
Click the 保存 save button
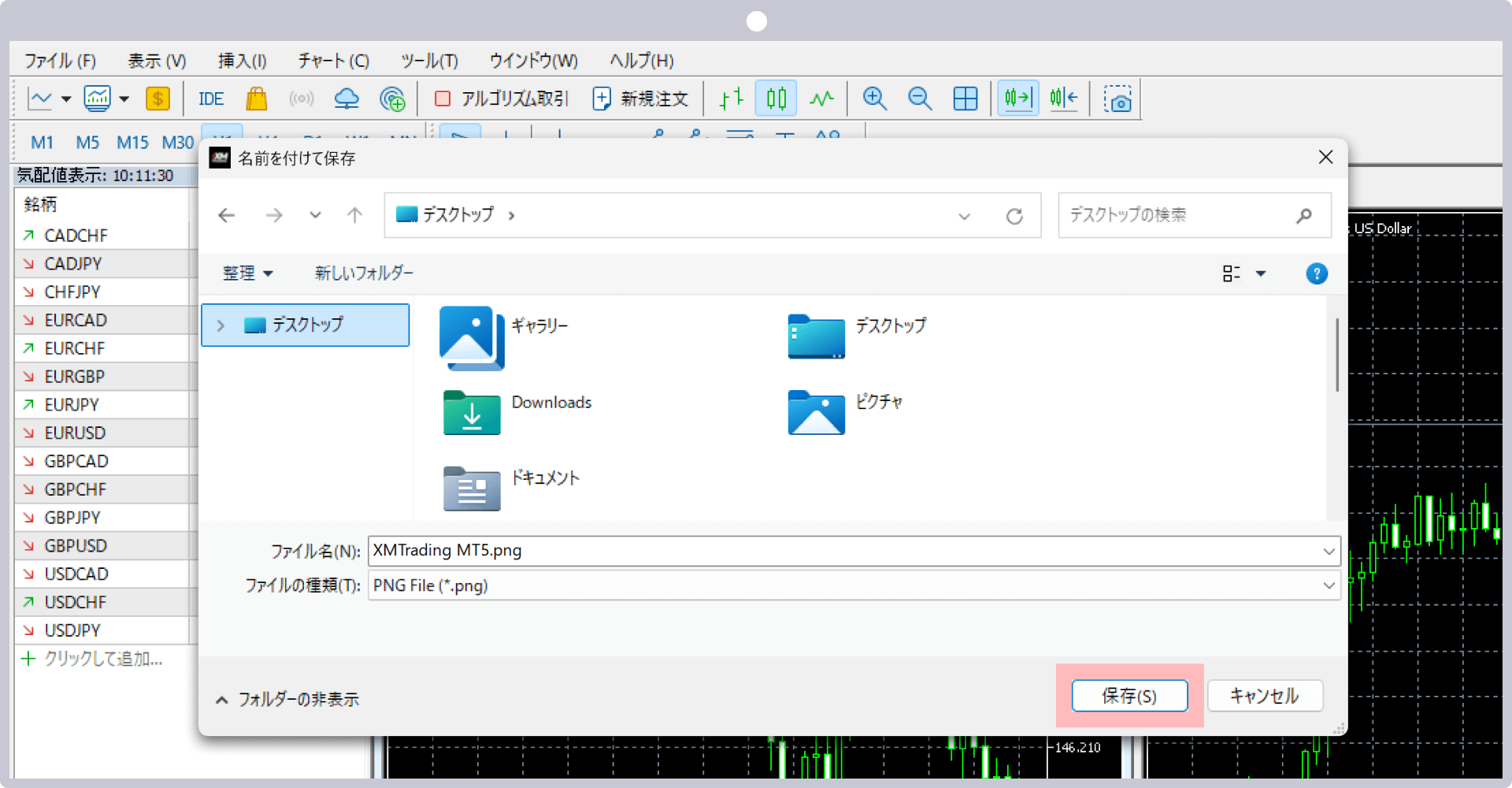tap(1129, 696)
